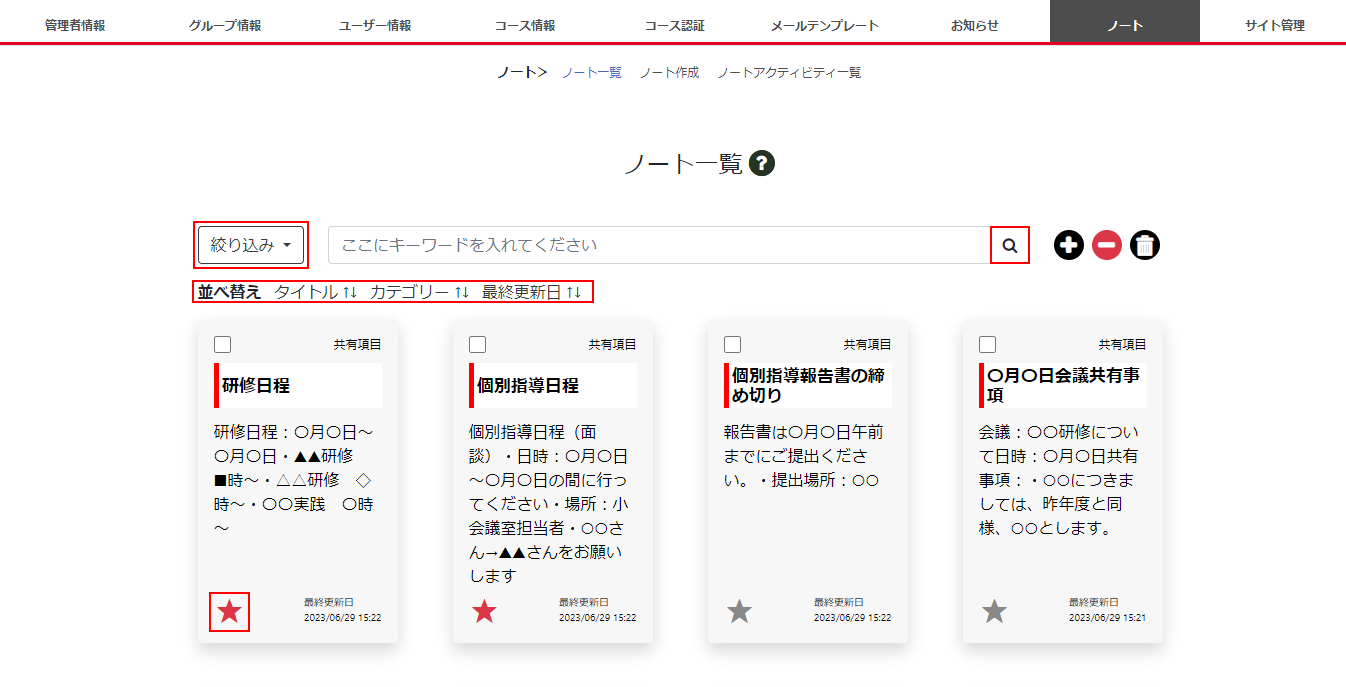The image size is (1346, 687).
Task: Click the trash delete icon
Action: tap(1145, 245)
